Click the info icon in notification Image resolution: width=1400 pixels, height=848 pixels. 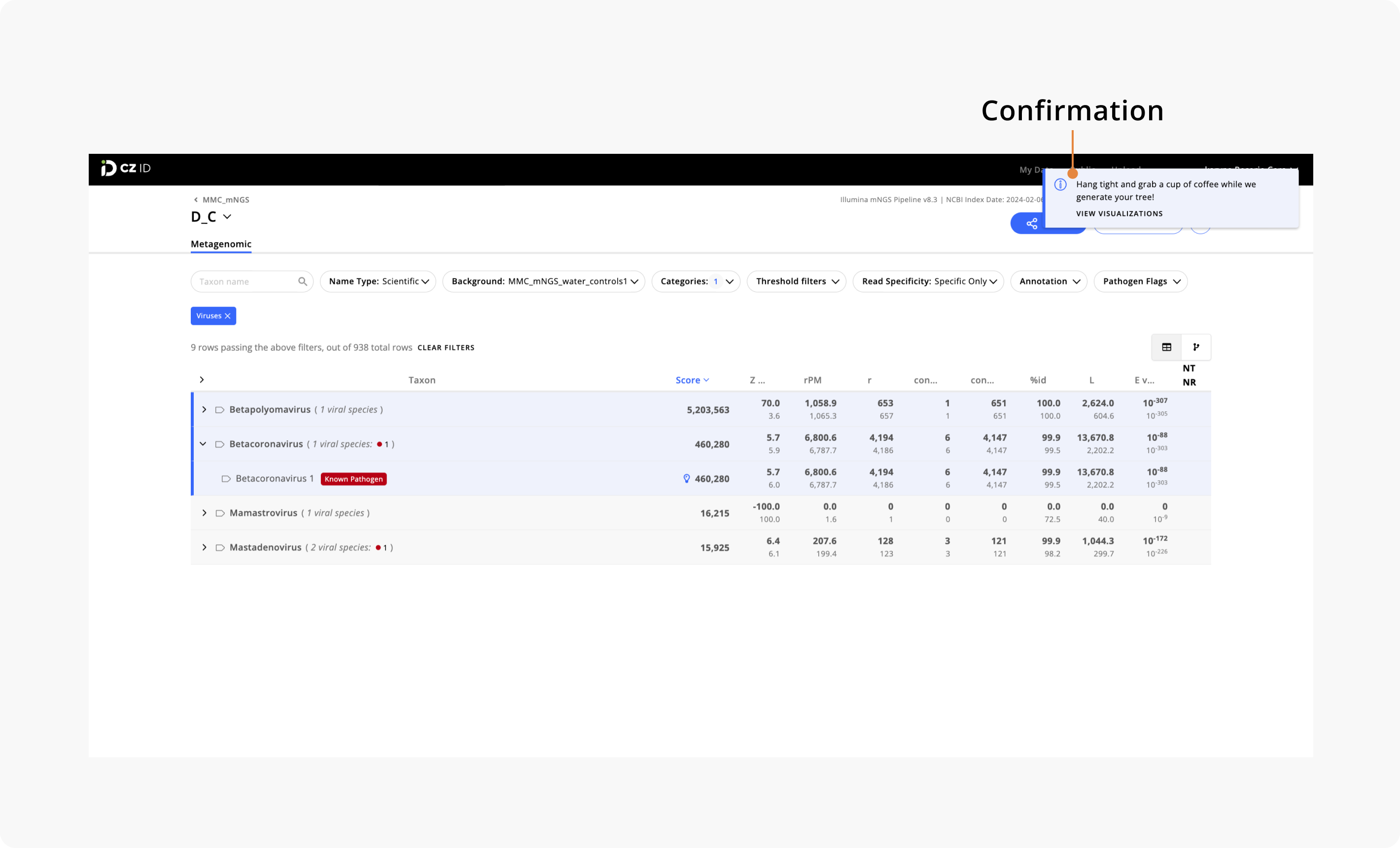[1060, 184]
